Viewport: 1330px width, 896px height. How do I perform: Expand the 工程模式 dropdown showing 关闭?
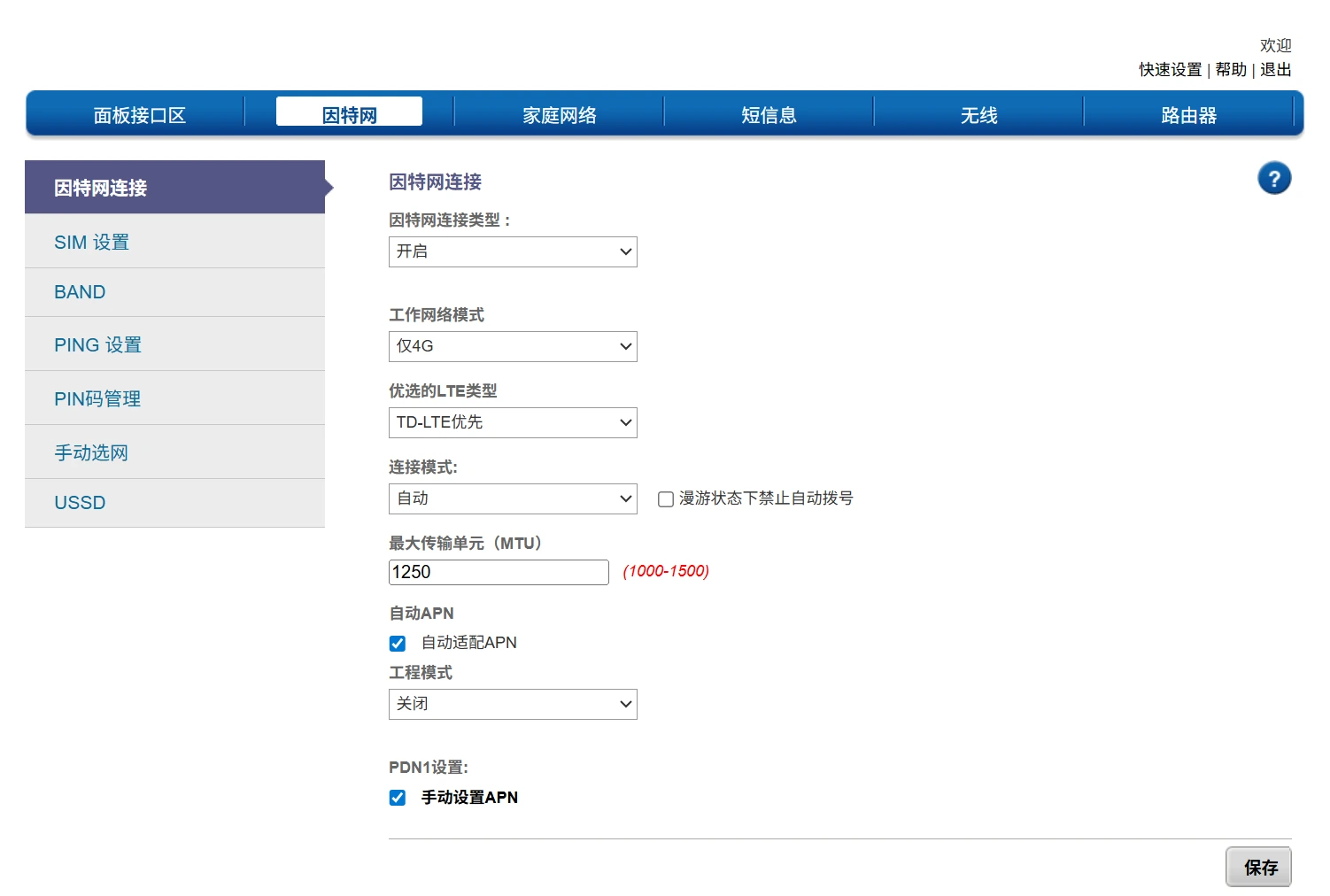(x=513, y=704)
